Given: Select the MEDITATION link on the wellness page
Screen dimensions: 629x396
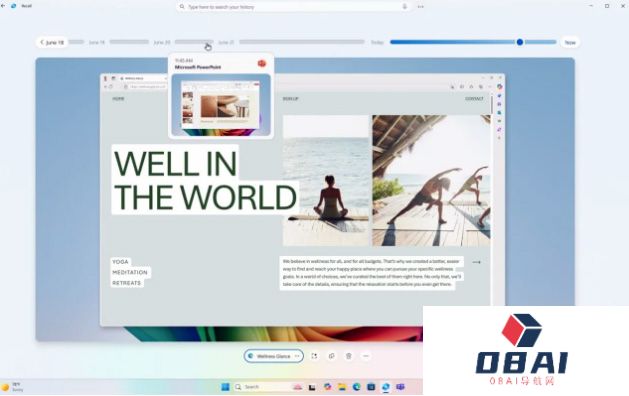Looking at the screenshot, I should pos(130,272).
